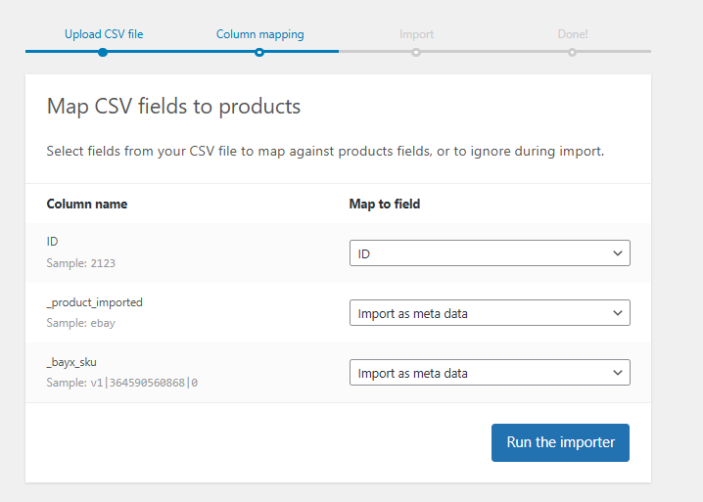Click the chevron arrow in the ID mapping field
This screenshot has width=703, height=502.
tap(617, 254)
